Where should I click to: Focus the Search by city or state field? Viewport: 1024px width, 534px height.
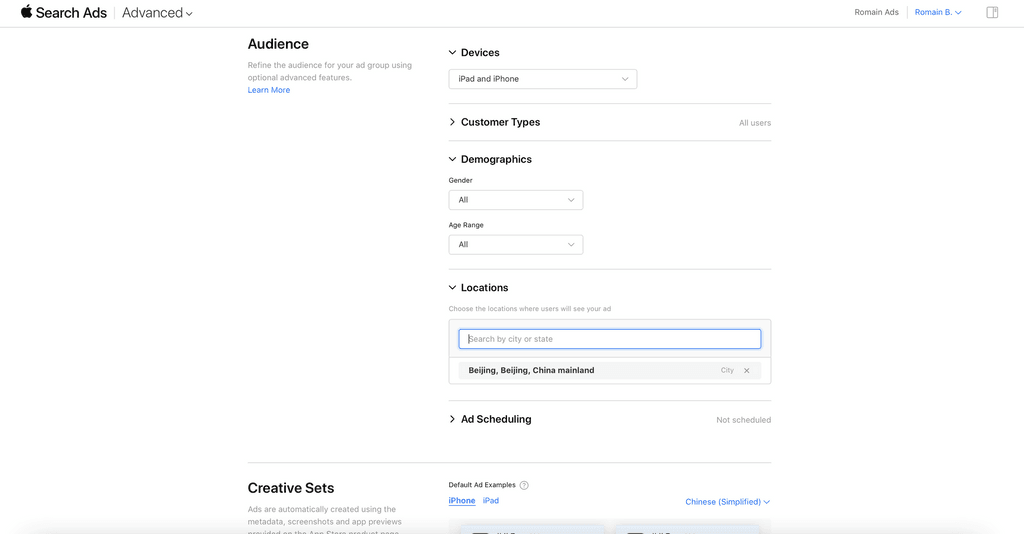tap(609, 339)
